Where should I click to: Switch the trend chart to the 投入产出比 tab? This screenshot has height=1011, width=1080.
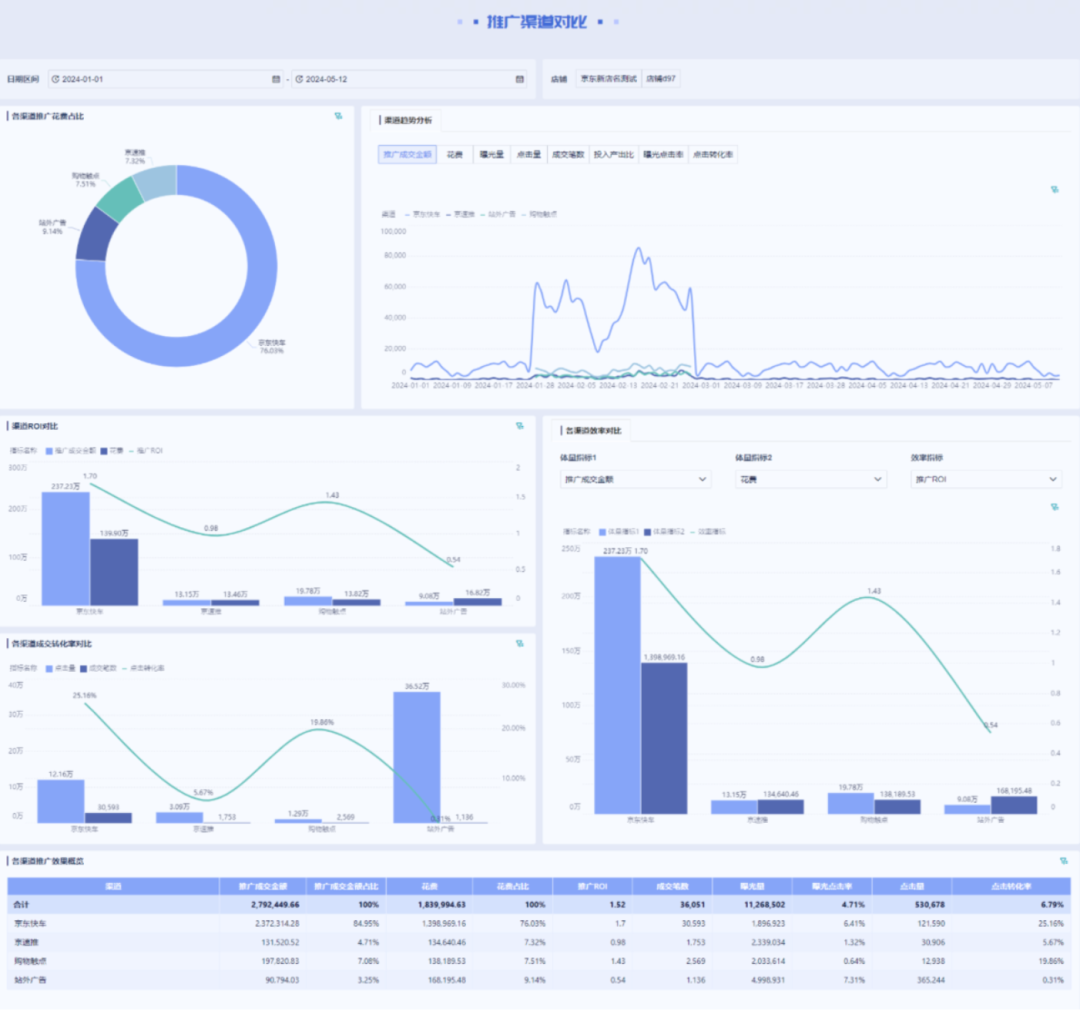coord(614,154)
